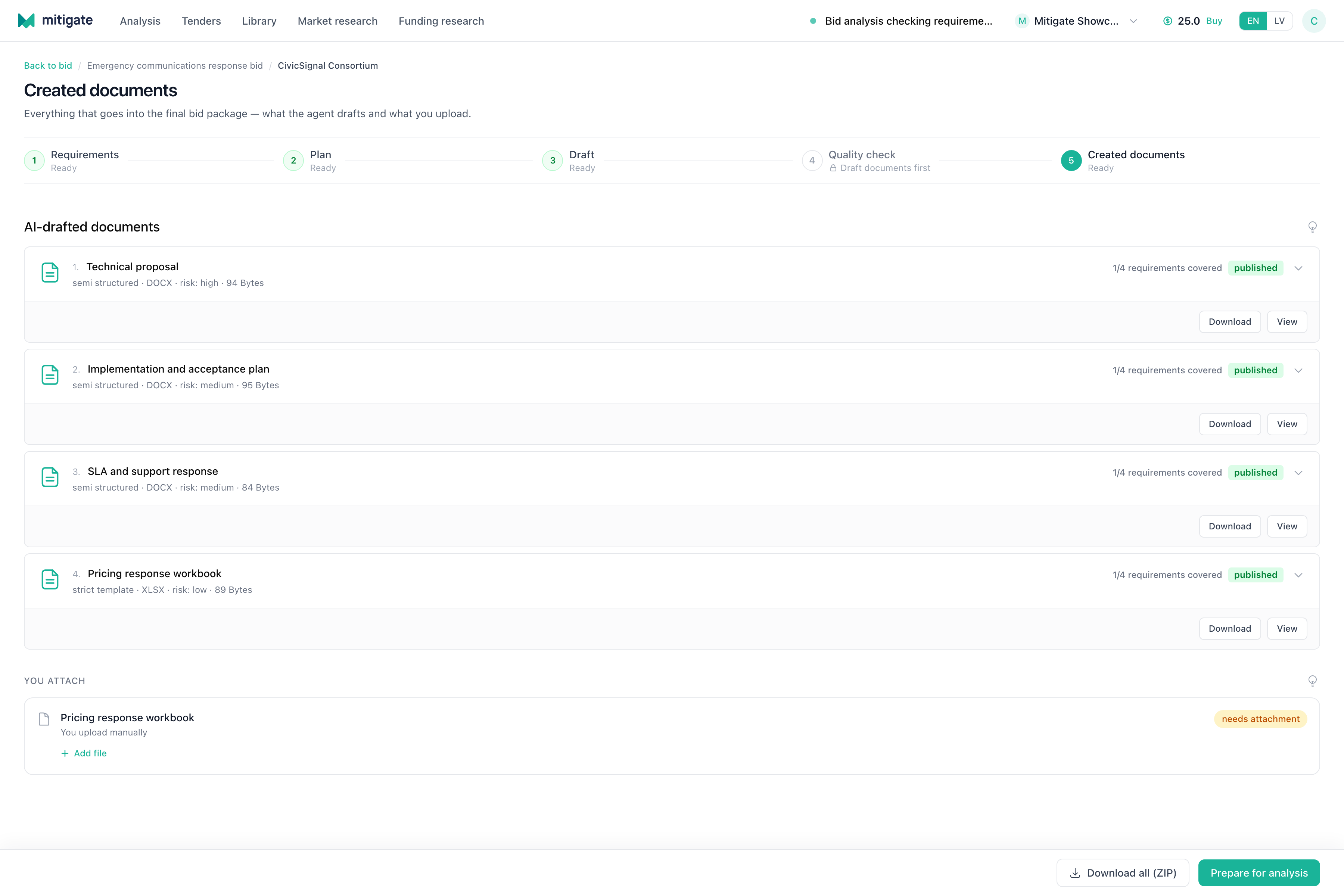Click the Technical proposal document icon
This screenshot has width=1344, height=896.
[x=50, y=273]
